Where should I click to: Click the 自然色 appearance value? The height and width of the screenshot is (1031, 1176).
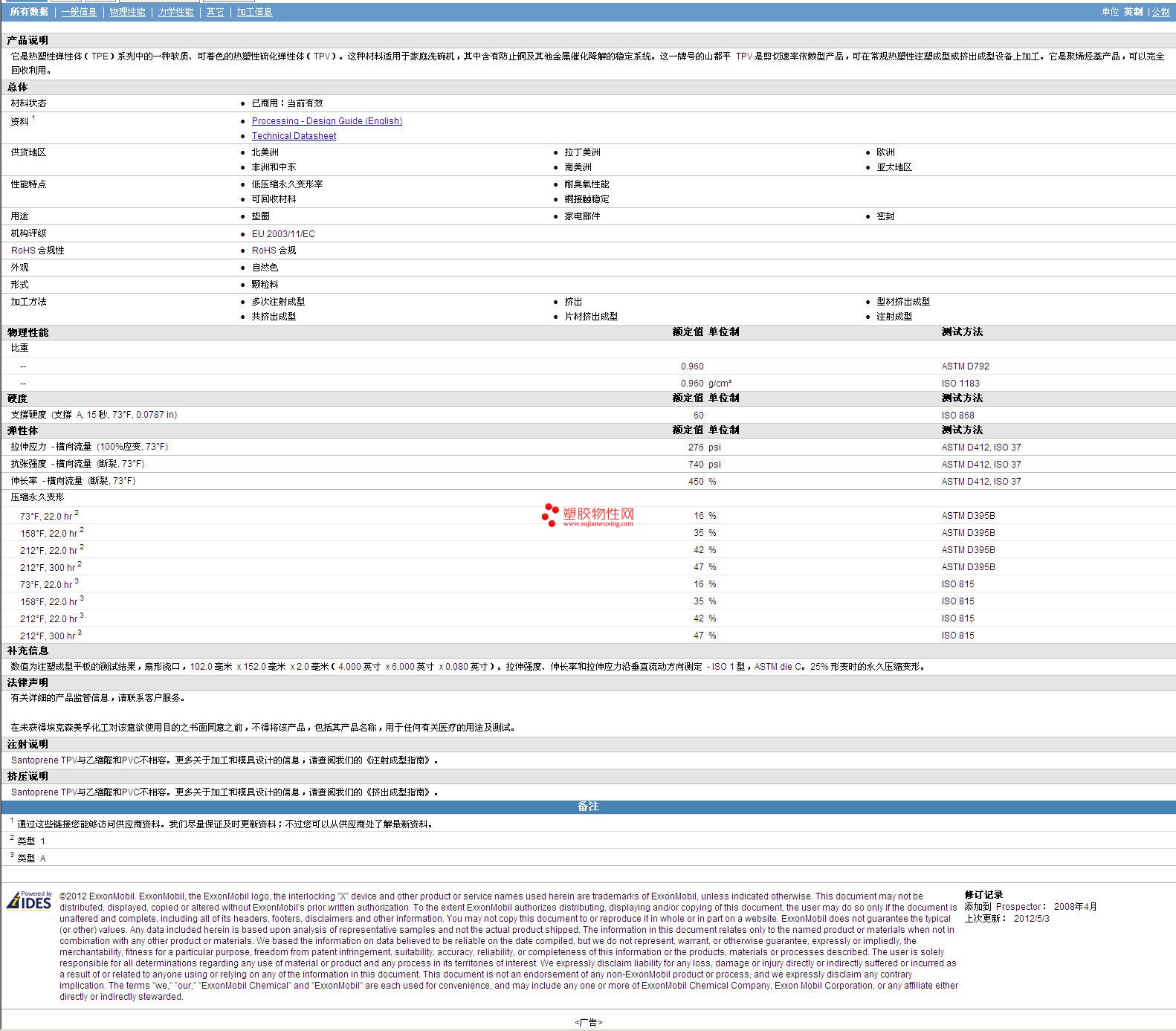click(265, 268)
